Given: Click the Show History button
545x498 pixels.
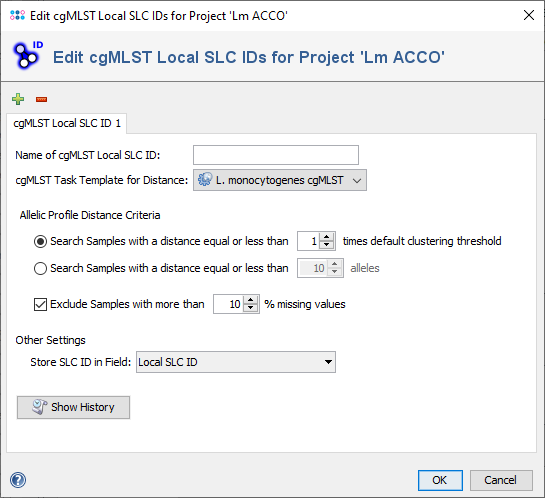Looking at the screenshot, I should 73,407.
